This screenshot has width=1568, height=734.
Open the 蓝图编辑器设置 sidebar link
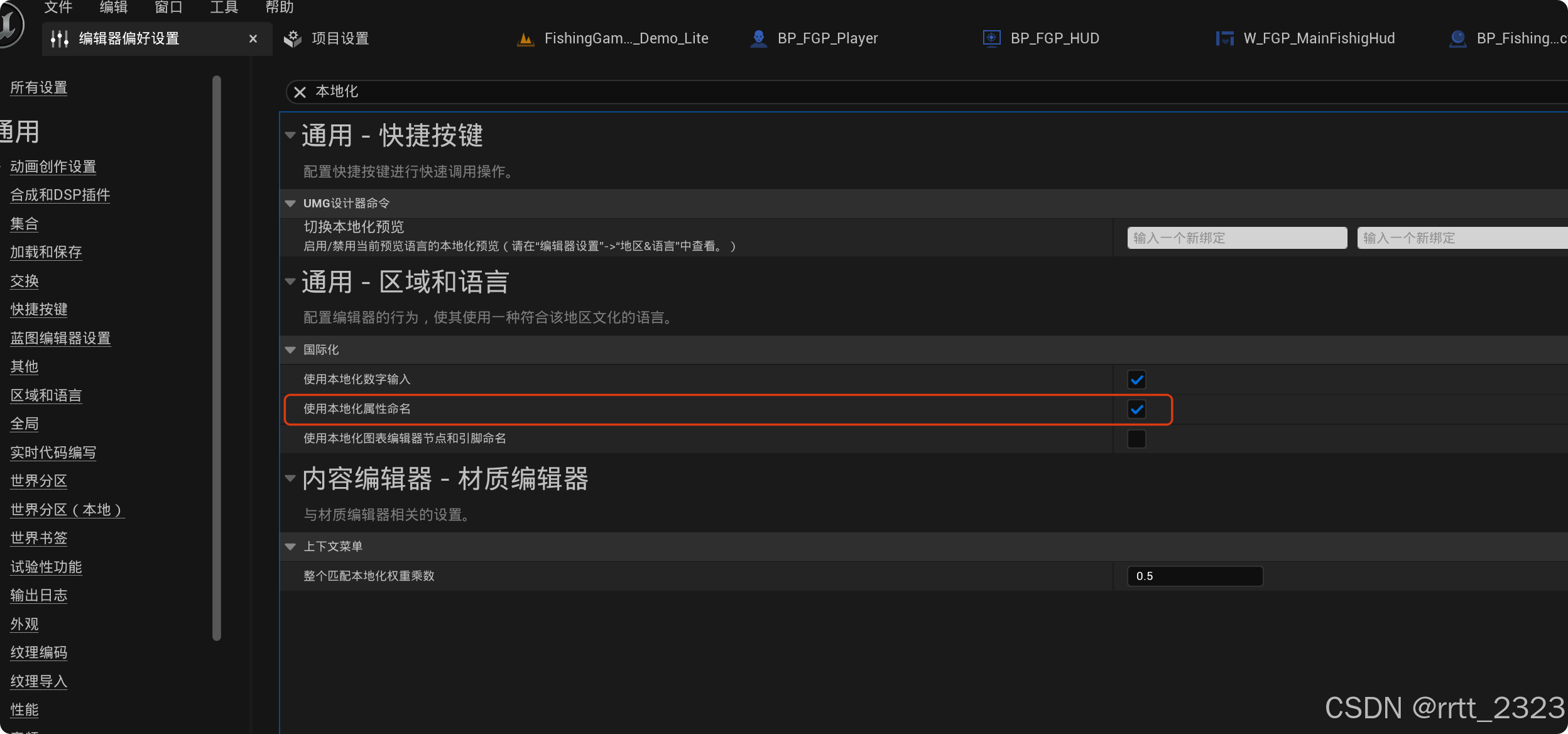pyautogui.click(x=60, y=338)
